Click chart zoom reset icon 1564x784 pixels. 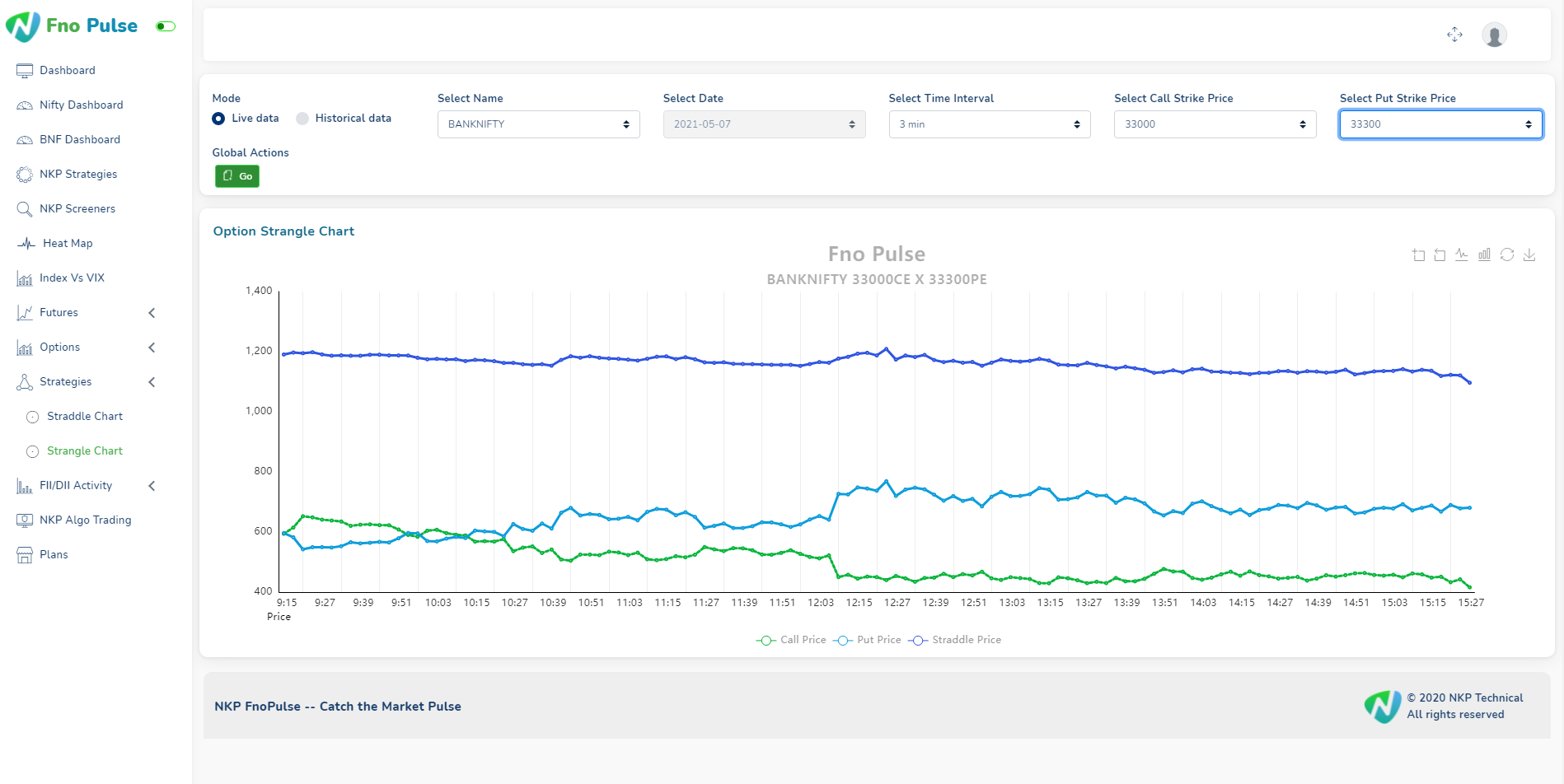coord(1440,255)
